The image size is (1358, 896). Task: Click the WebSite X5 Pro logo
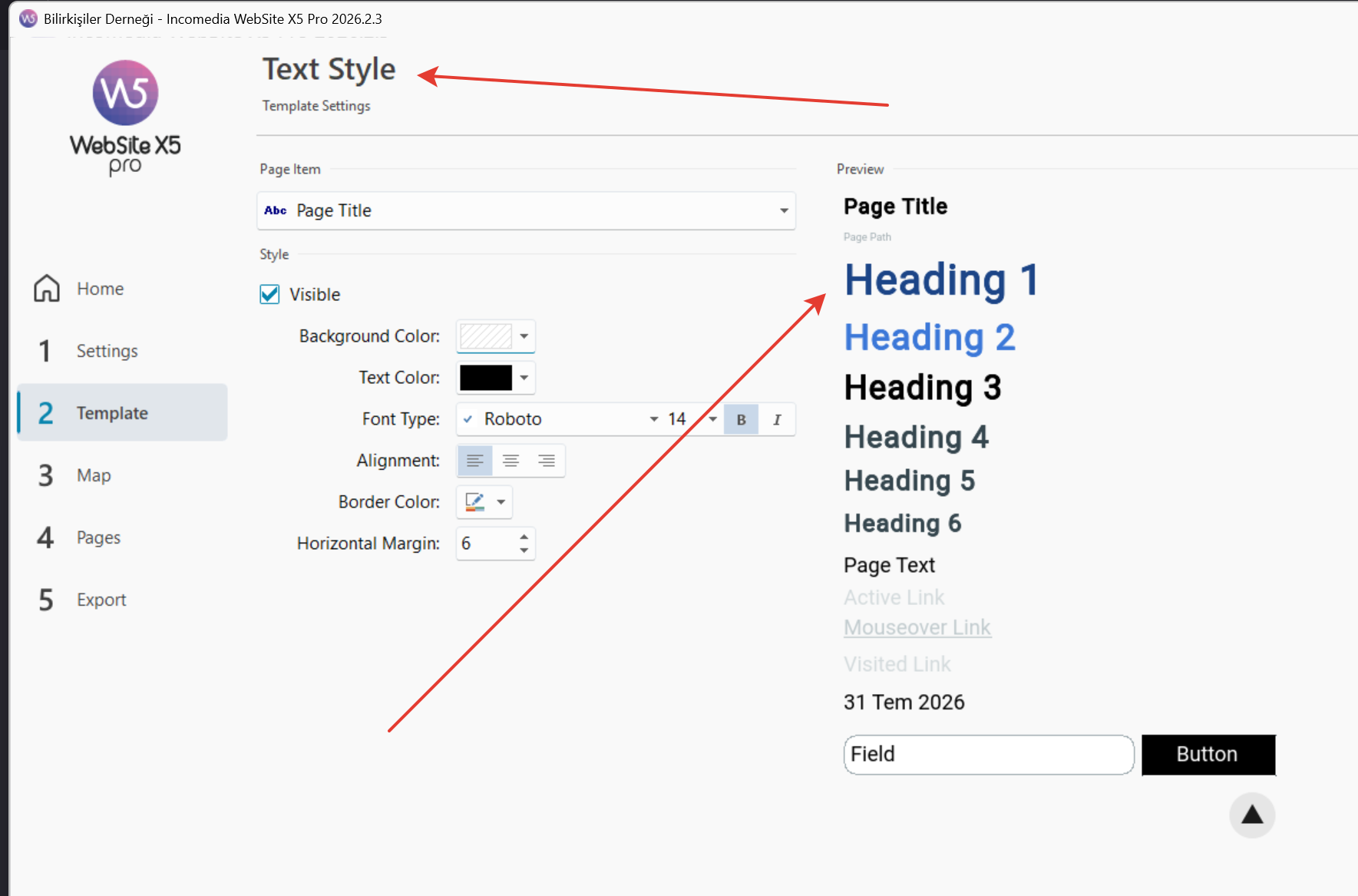125,117
